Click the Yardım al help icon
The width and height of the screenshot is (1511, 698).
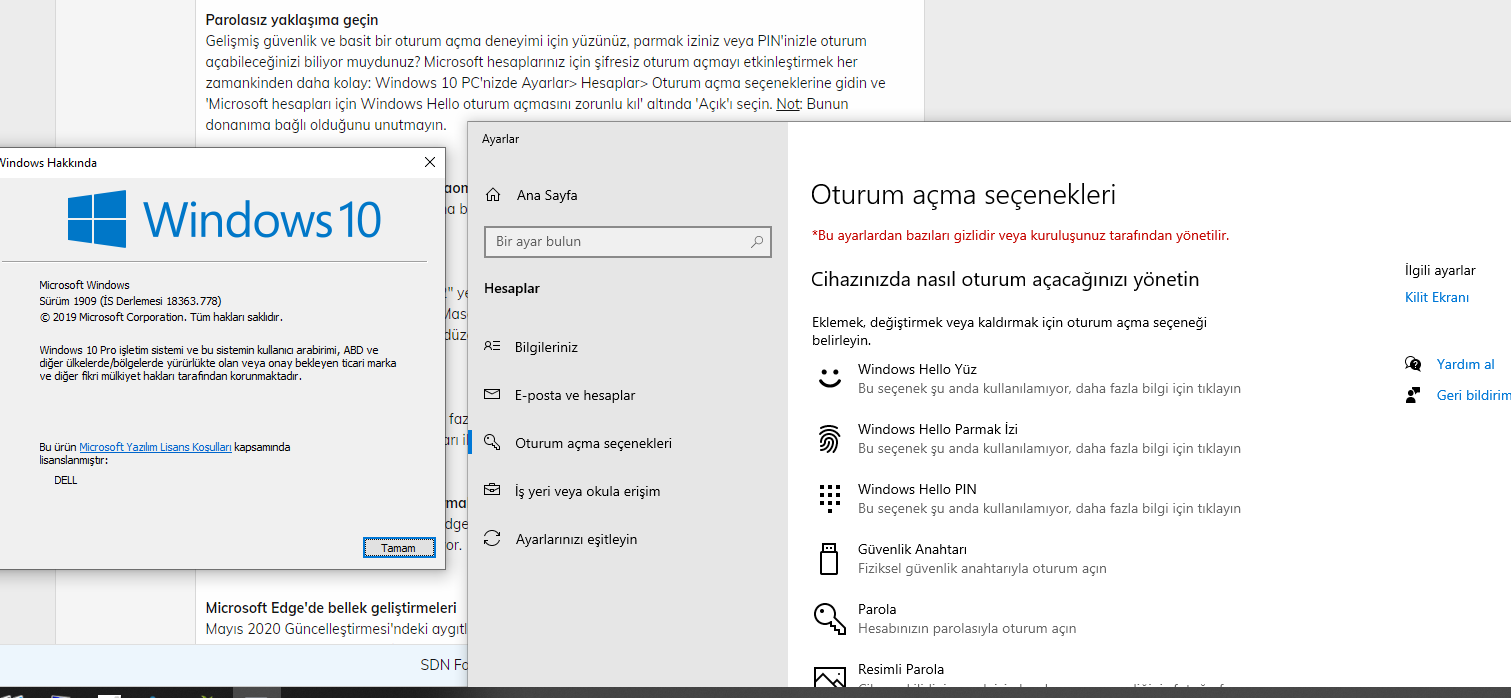click(x=1413, y=364)
